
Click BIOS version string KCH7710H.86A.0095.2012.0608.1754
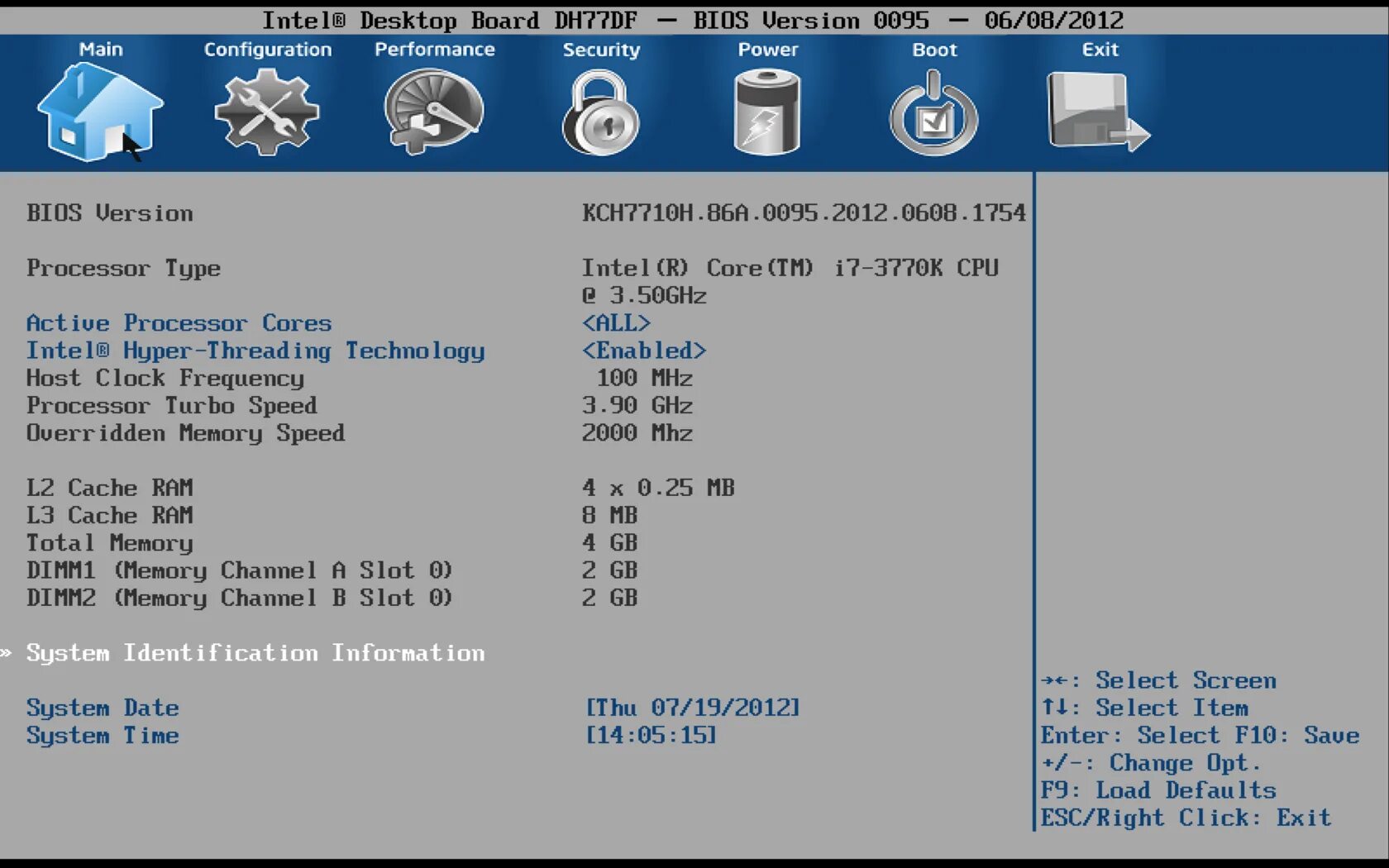[804, 213]
